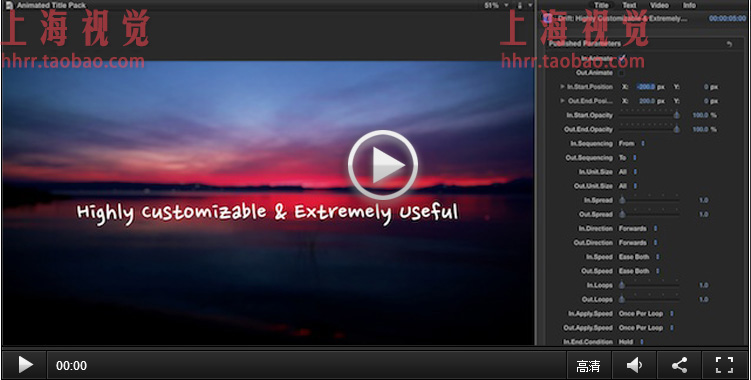Click the reset arrow in Published Parameters
This screenshot has height=380, width=751.
729,44
